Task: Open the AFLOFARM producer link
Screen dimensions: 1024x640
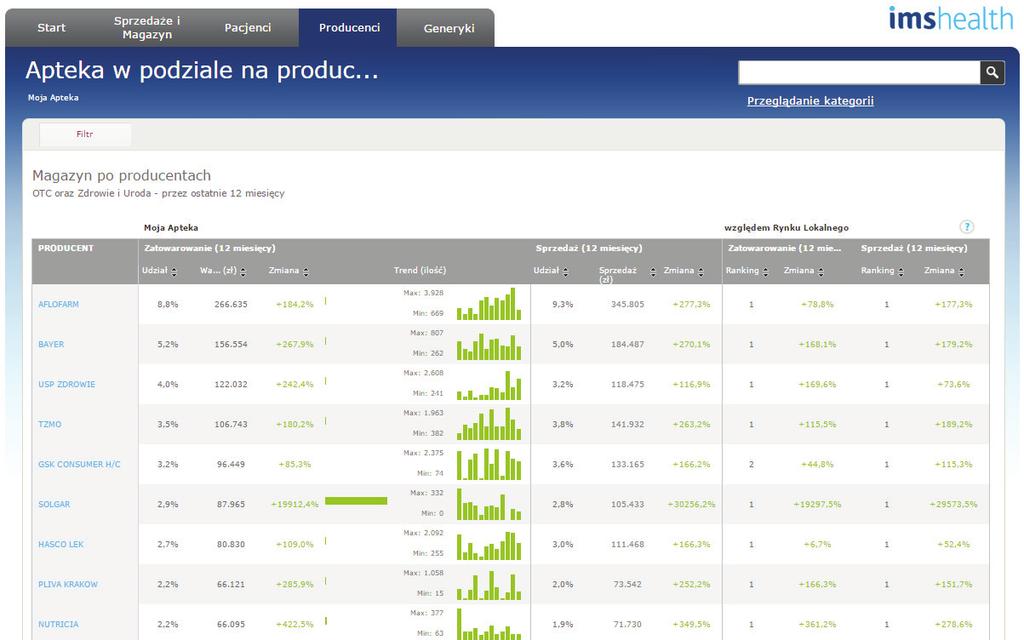Action: [58, 304]
